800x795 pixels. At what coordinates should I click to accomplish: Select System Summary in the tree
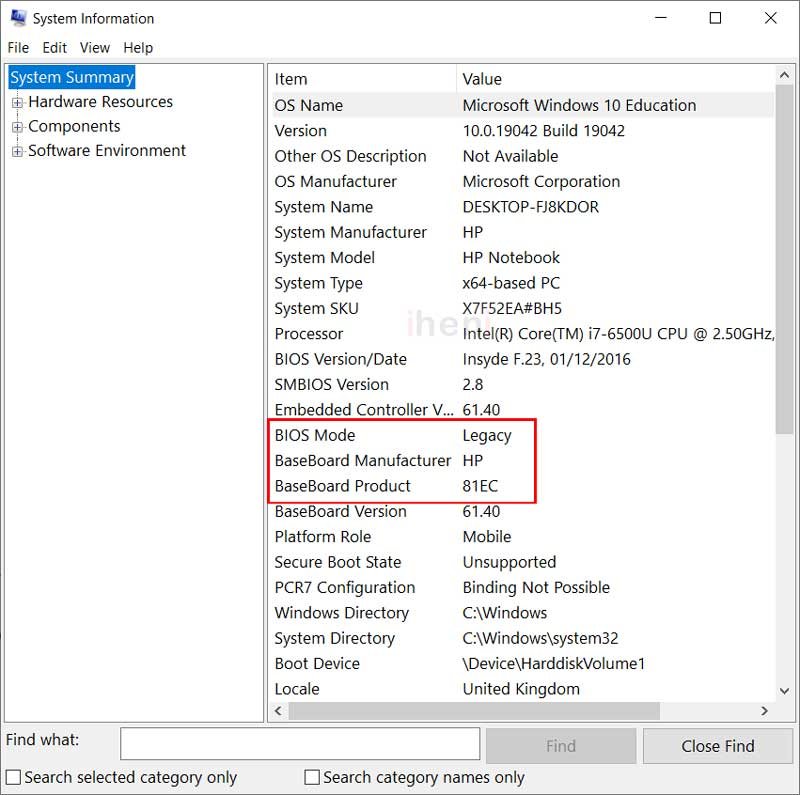[x=72, y=77]
